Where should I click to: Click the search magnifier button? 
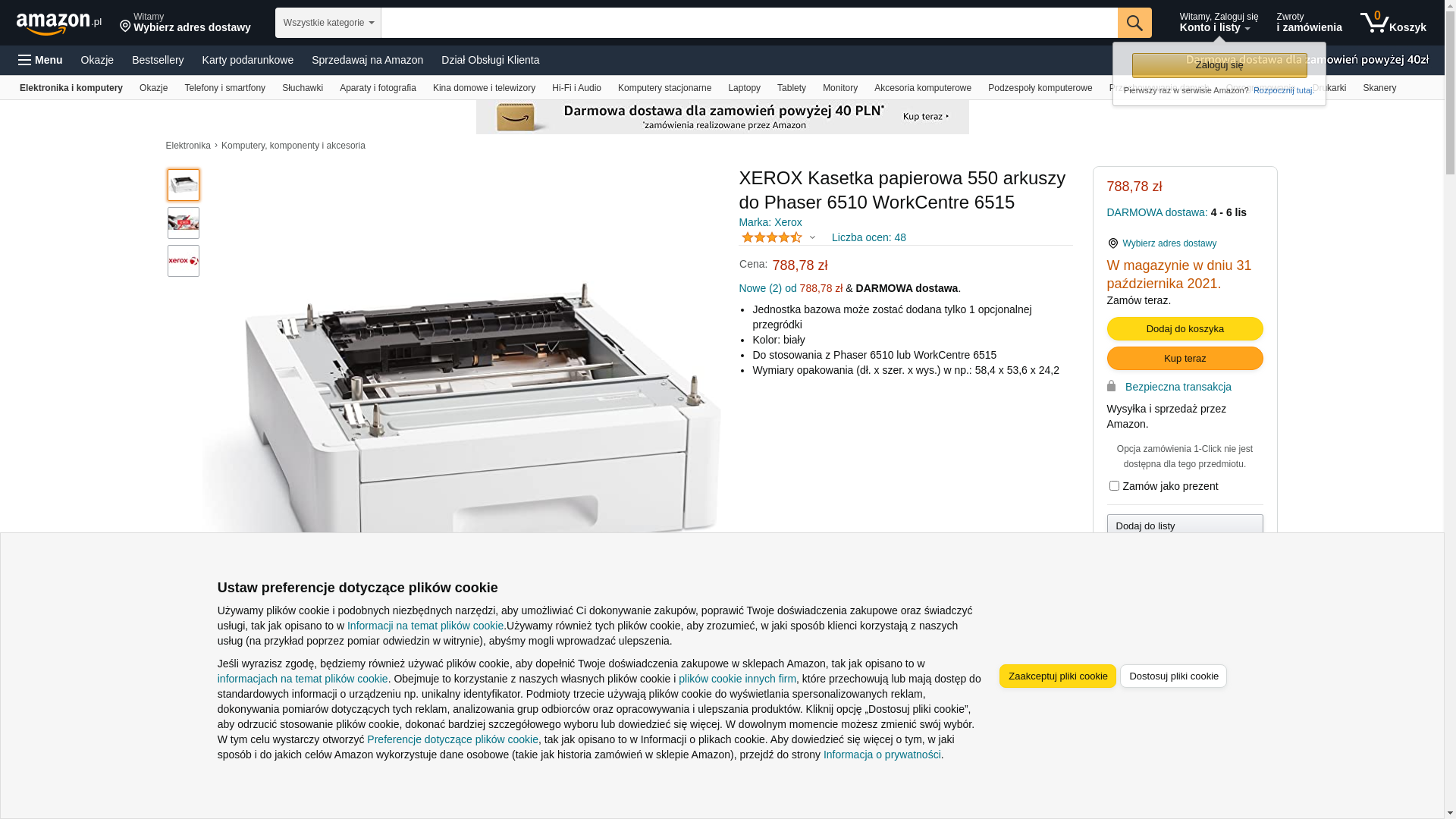pyautogui.click(x=1134, y=23)
